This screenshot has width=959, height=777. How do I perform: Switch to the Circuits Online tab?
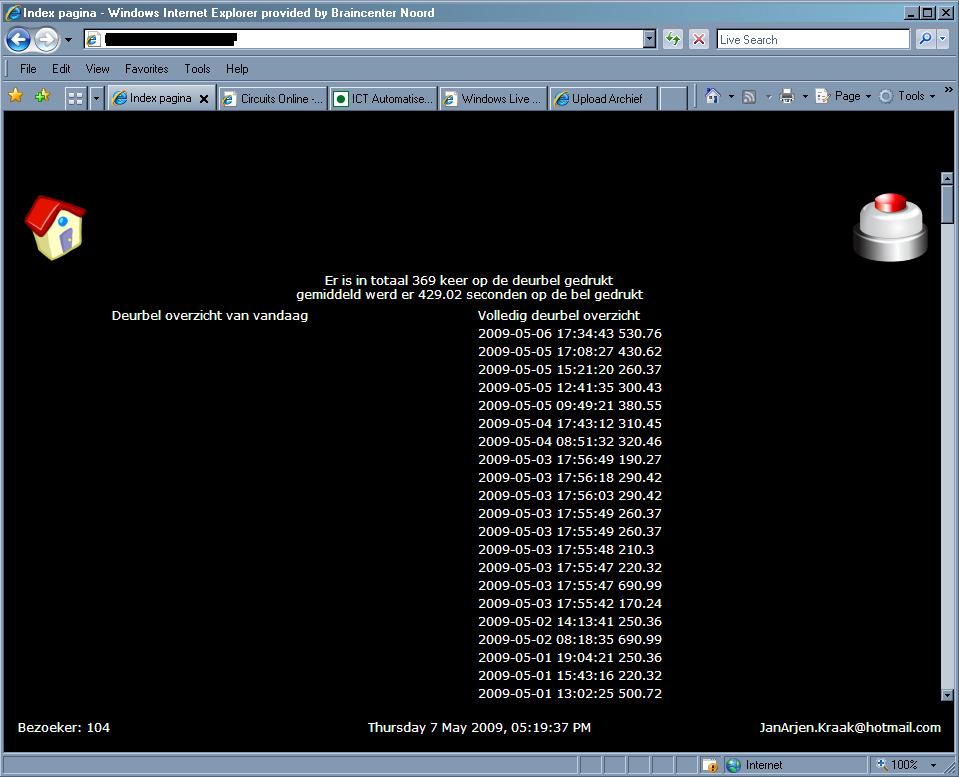272,99
